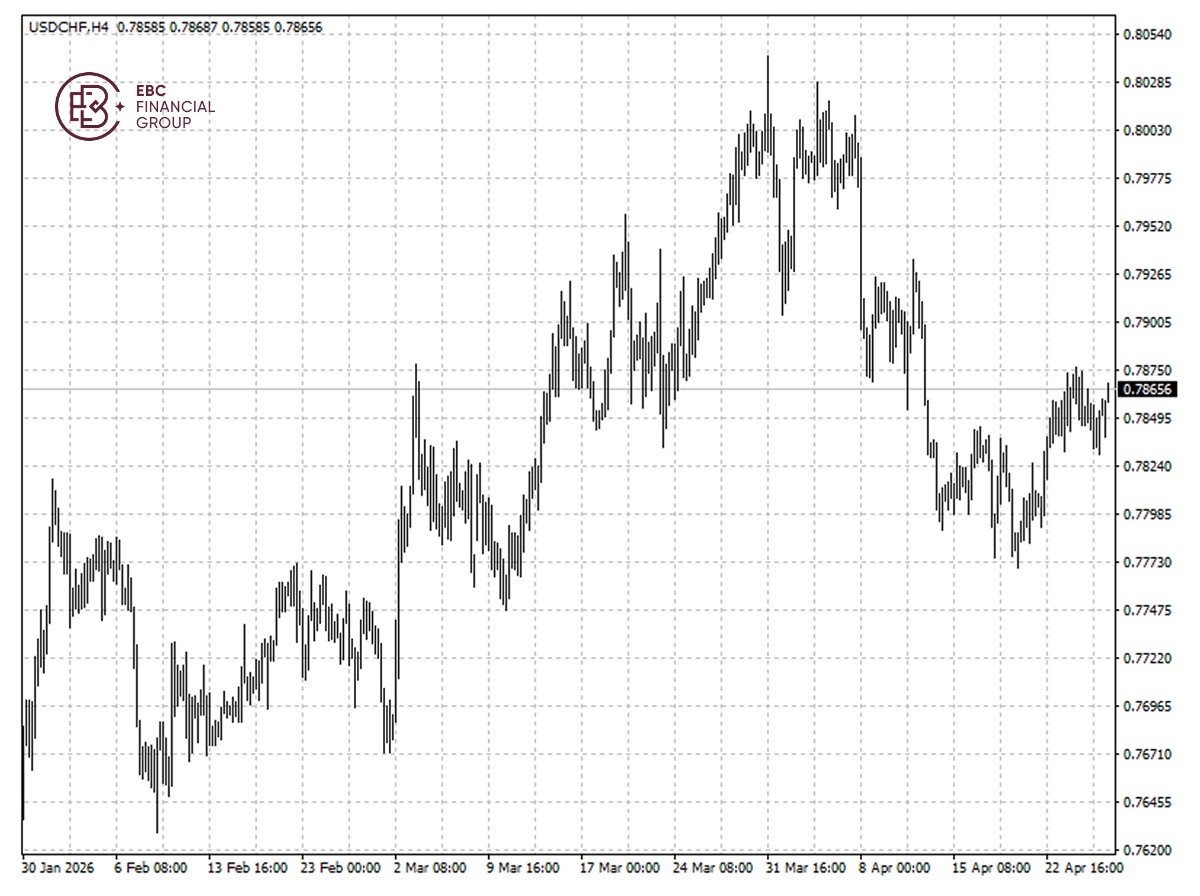Select the 30 Jan 2026 date label
Viewport: 1200px width, 896px height.
(x=59, y=869)
